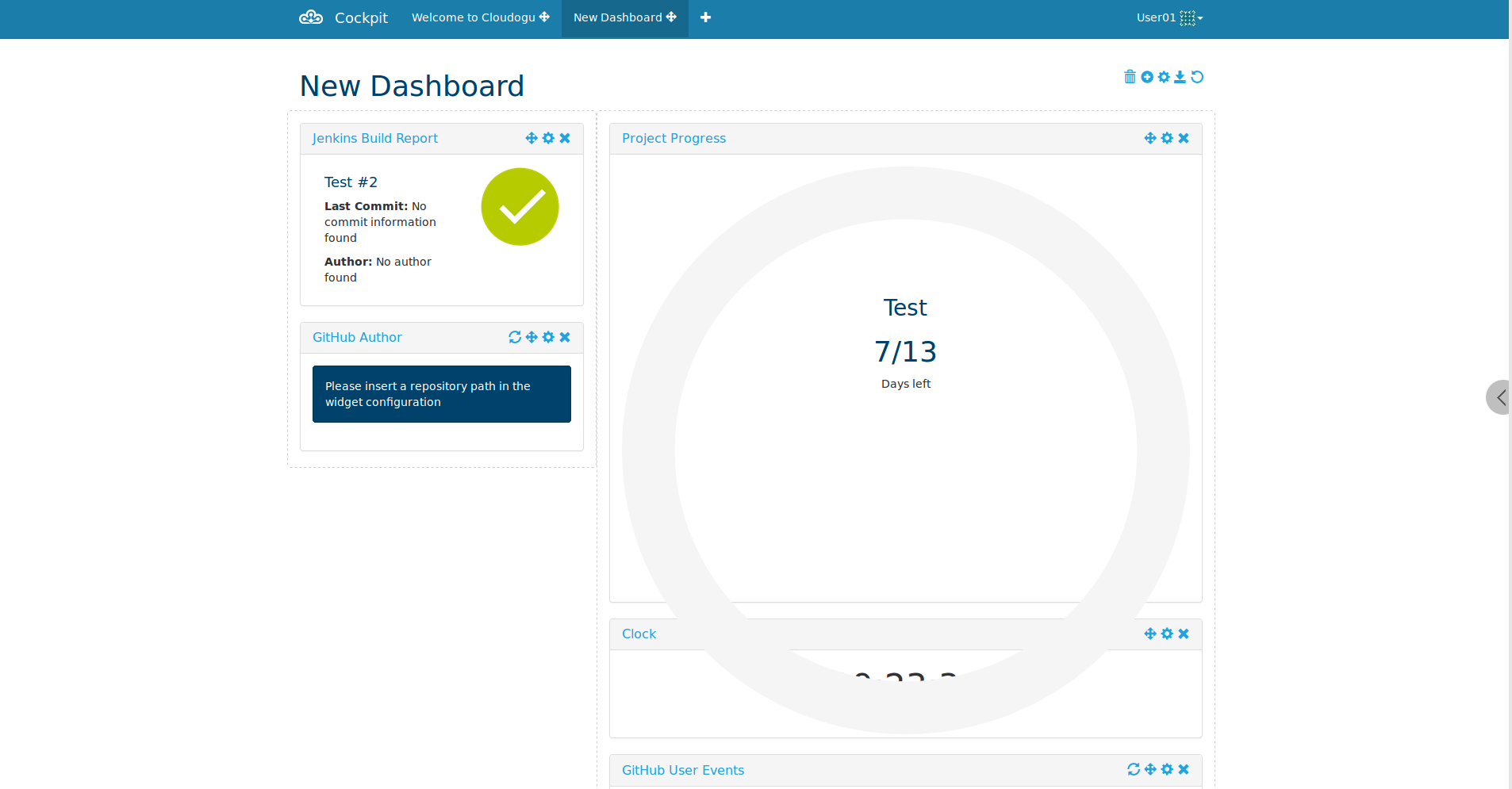Switch to the Welcome to Cloudogu tab
1512x789 pixels.
[474, 17]
